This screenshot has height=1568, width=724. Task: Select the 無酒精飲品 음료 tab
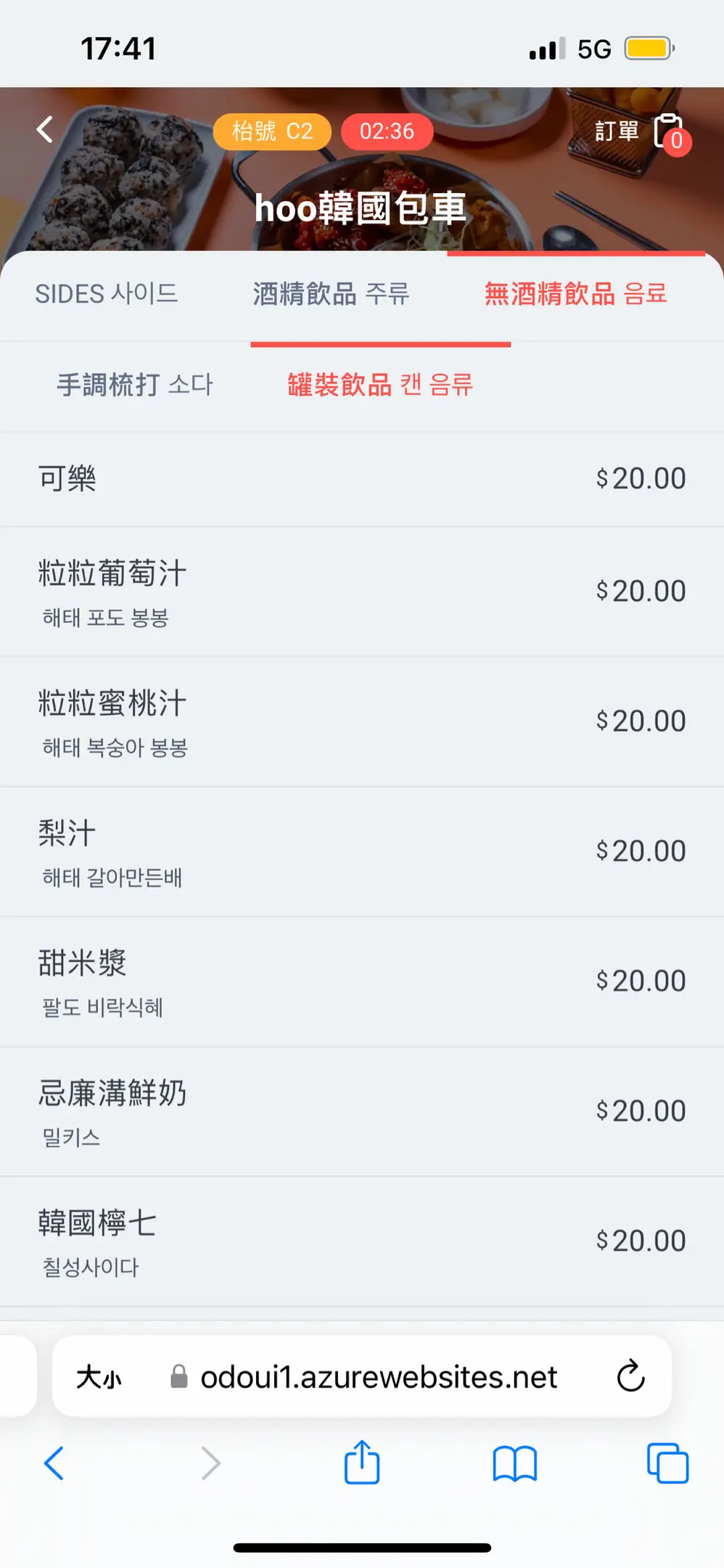pos(575,294)
